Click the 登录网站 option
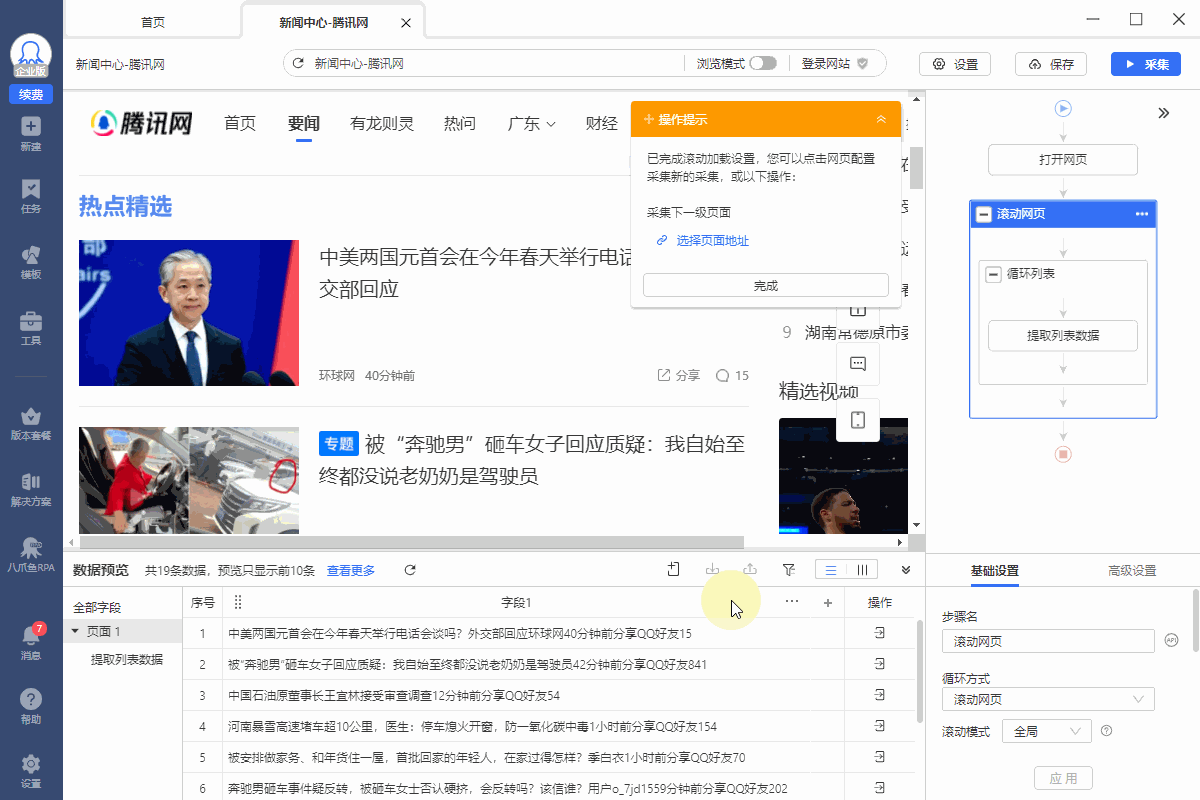Viewport: 1200px width, 800px height. coord(834,64)
